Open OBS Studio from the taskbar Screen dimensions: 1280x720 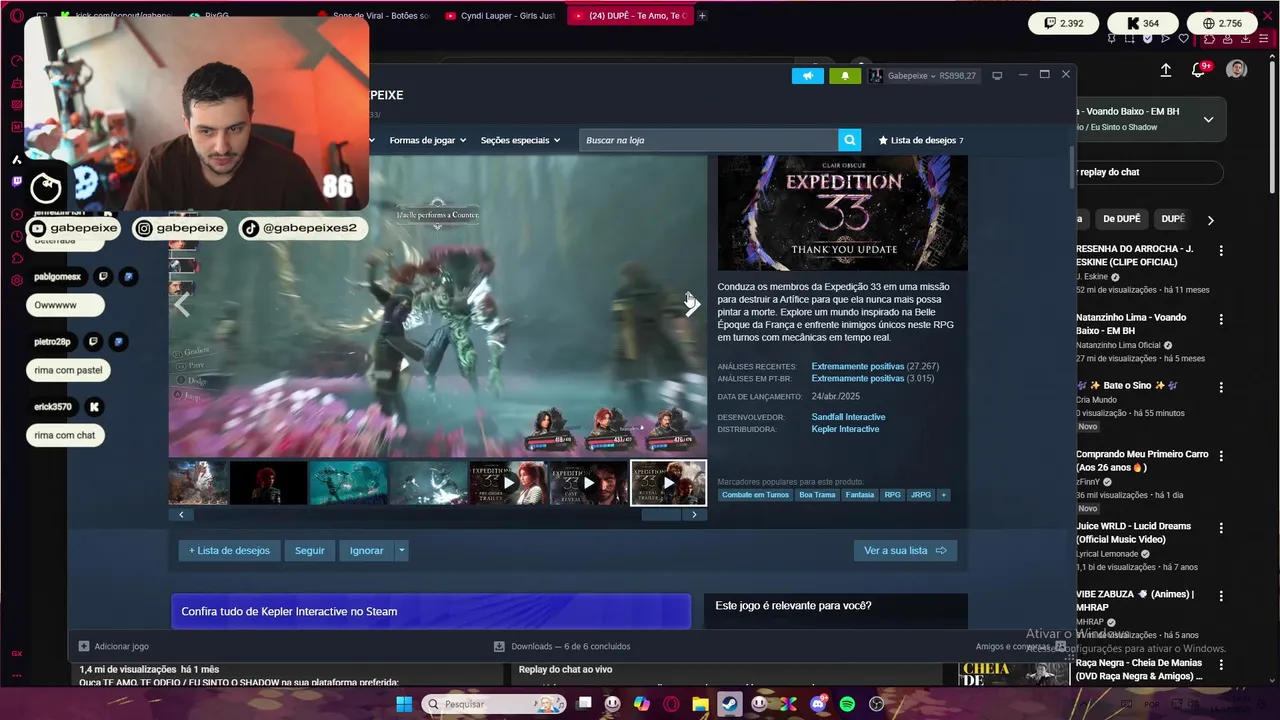point(877,704)
